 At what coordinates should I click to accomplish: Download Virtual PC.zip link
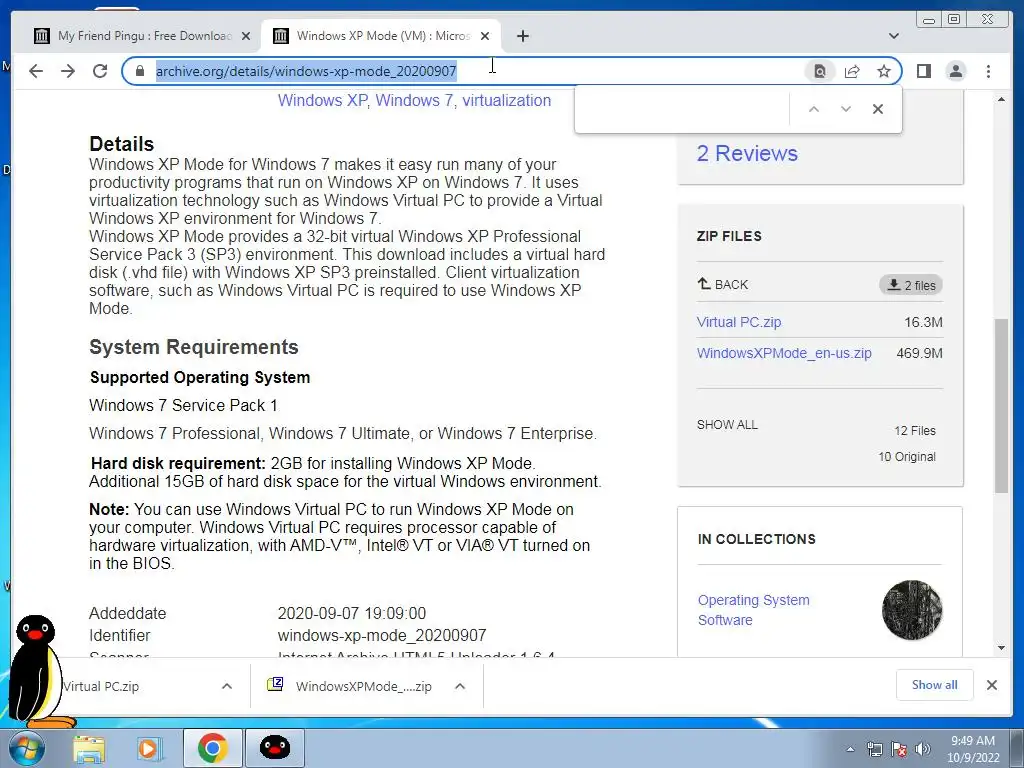739,322
